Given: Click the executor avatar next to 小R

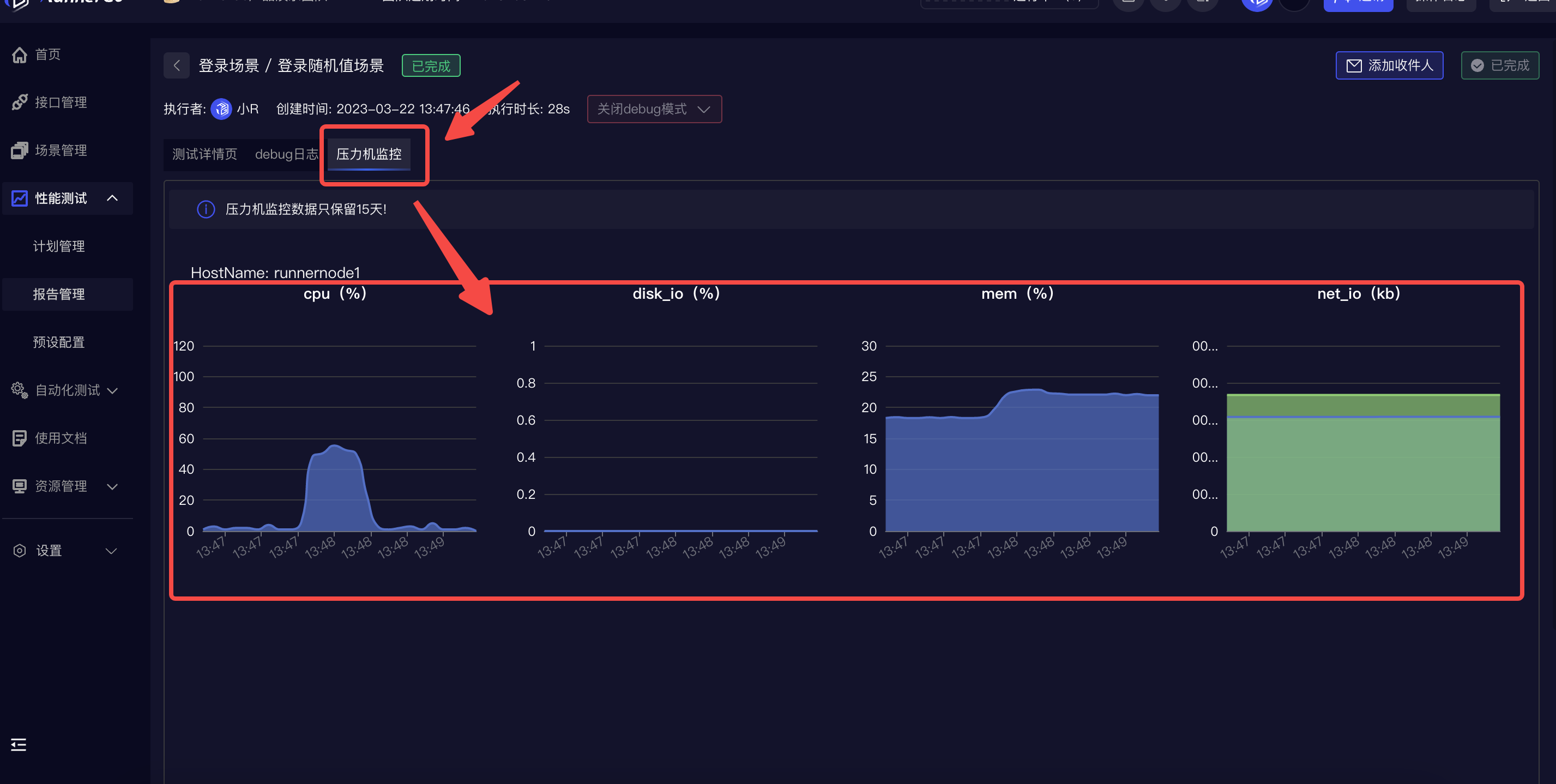Looking at the screenshot, I should coord(222,108).
